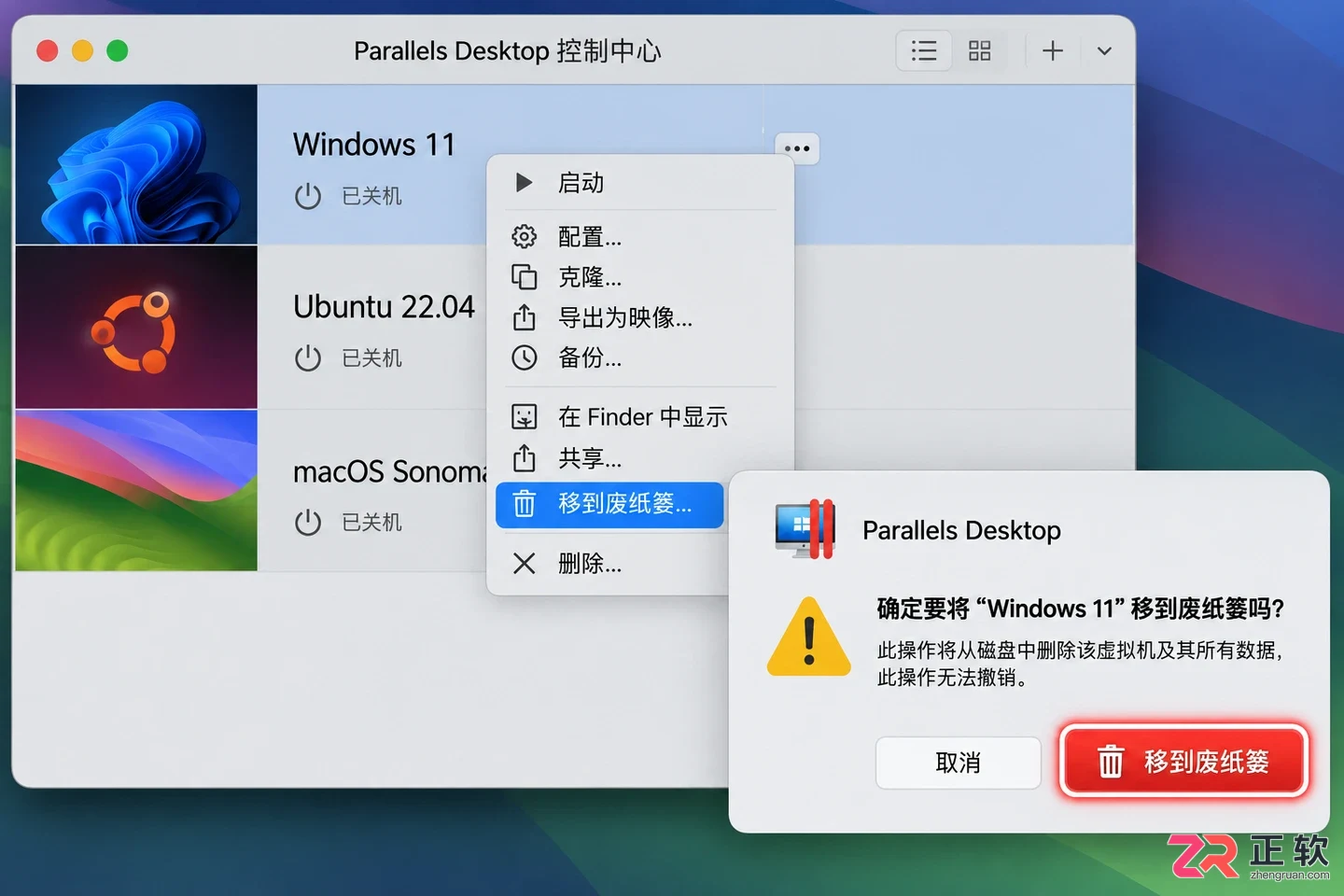Choose 备份... from the context menu

coord(640,357)
